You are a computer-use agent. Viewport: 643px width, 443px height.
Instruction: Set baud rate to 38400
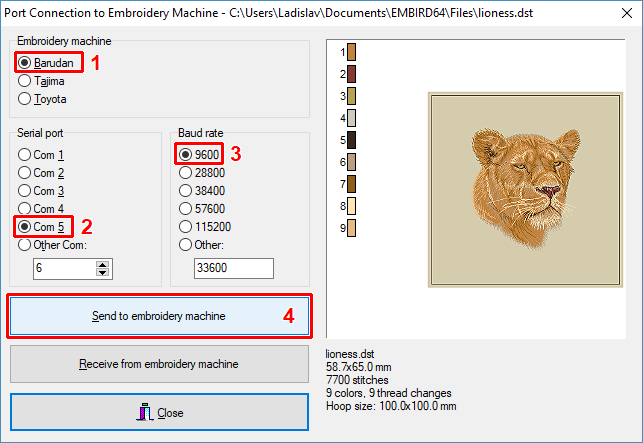tap(202, 191)
